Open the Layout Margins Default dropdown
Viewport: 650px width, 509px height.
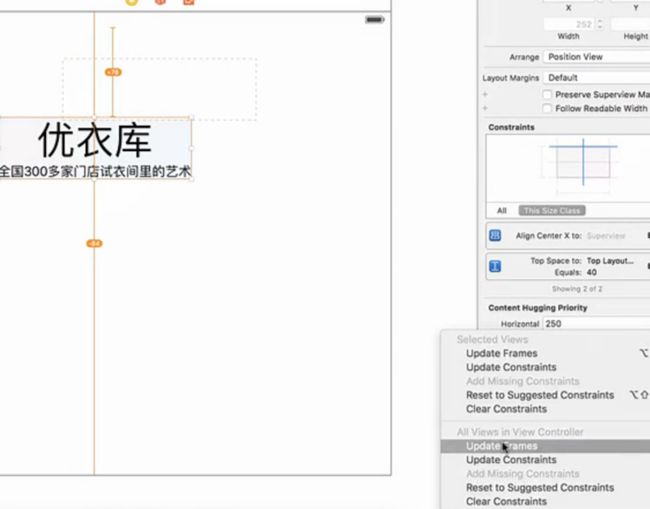[597, 78]
